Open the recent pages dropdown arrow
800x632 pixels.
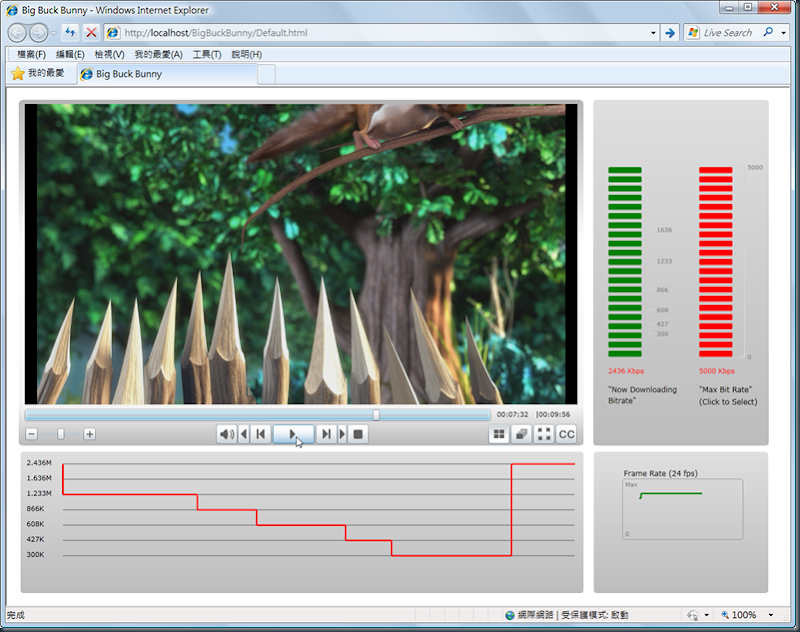[54, 33]
